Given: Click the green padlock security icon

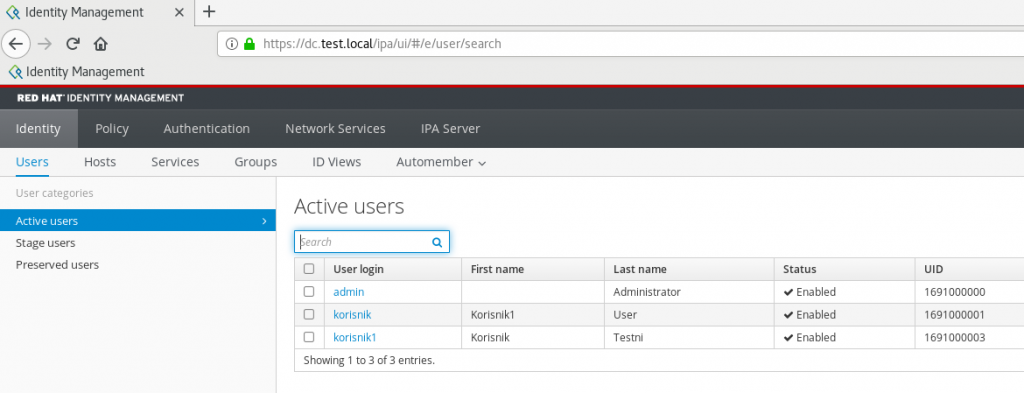Looking at the screenshot, I should [249, 44].
